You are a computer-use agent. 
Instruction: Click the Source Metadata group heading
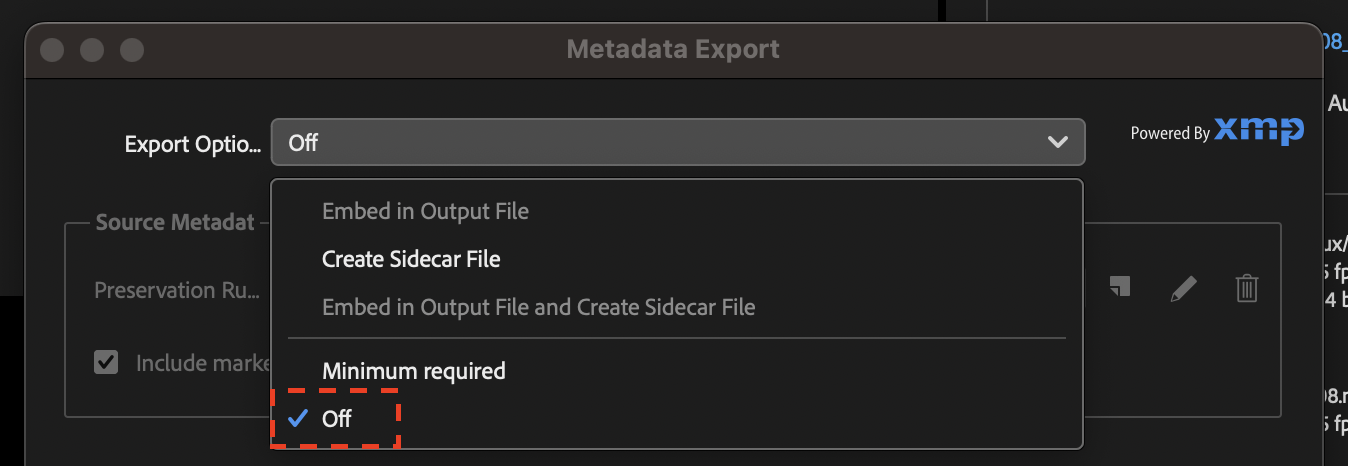tap(175, 223)
